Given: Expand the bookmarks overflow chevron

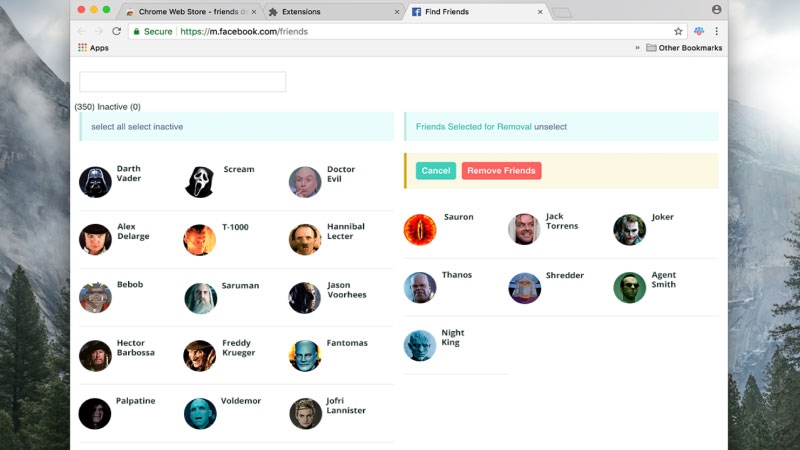Looking at the screenshot, I should point(637,47).
